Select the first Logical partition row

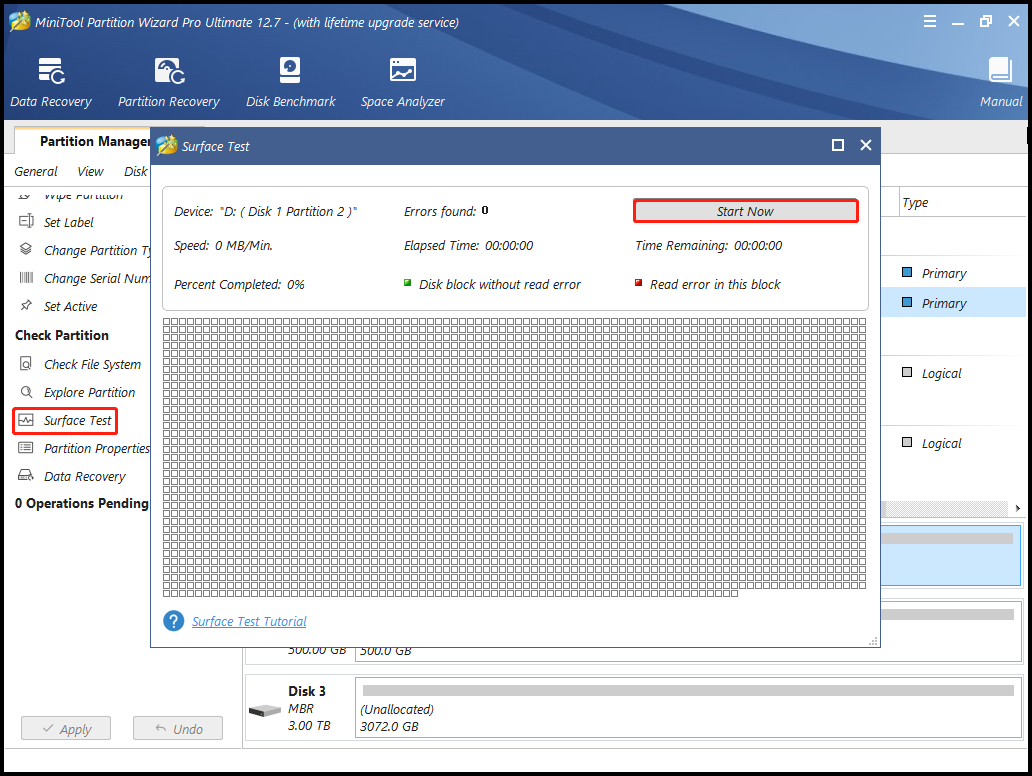point(954,373)
